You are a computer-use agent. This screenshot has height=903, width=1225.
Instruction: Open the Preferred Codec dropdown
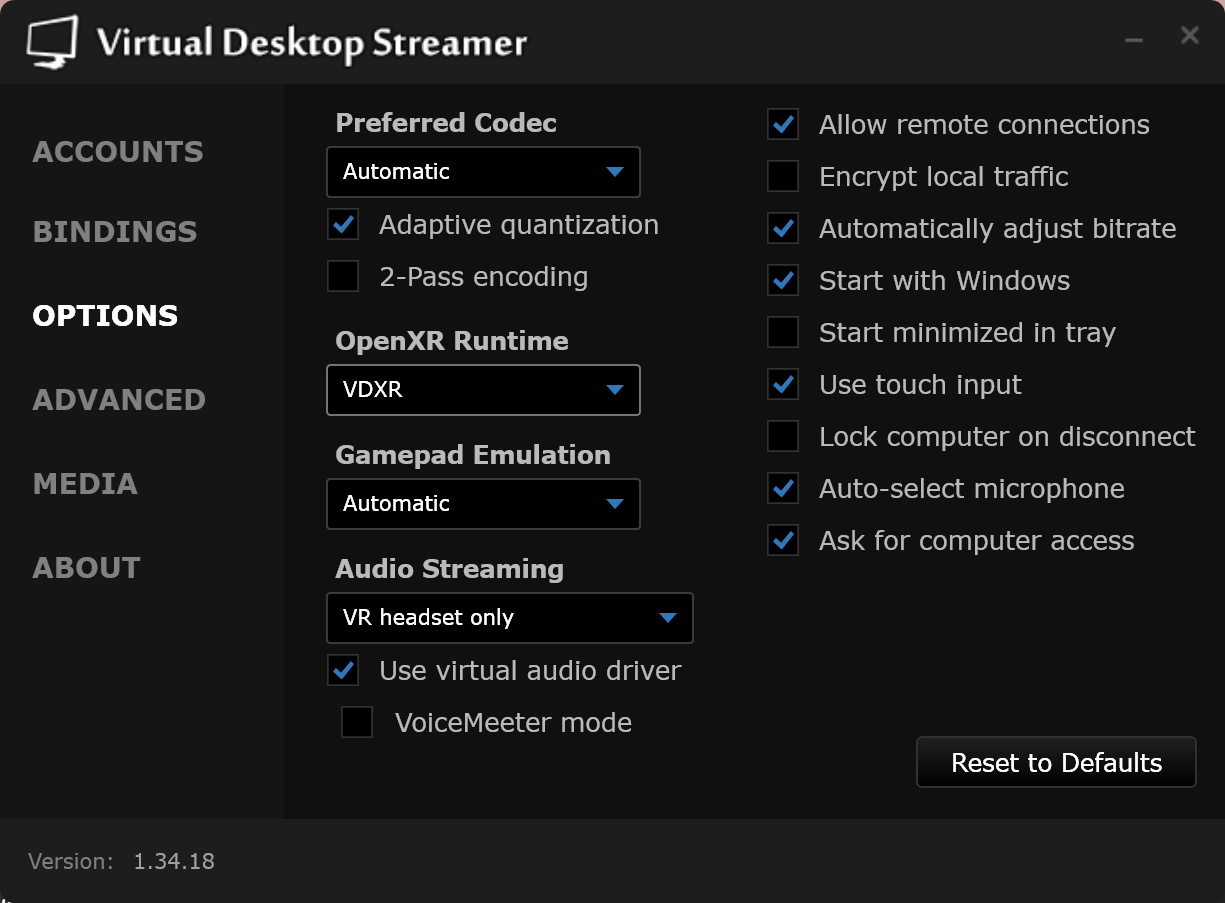tap(483, 172)
